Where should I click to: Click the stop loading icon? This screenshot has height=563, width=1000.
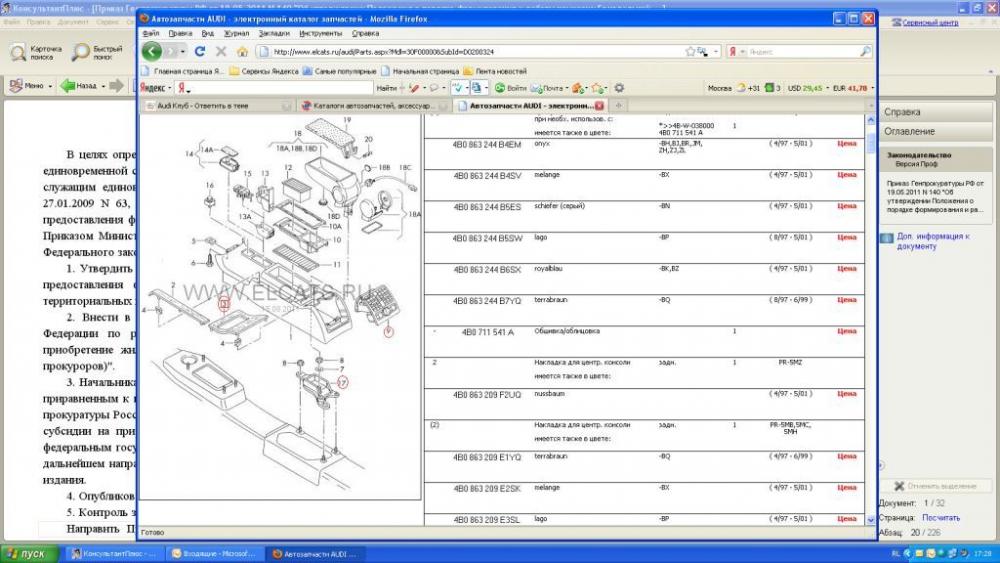click(x=220, y=51)
